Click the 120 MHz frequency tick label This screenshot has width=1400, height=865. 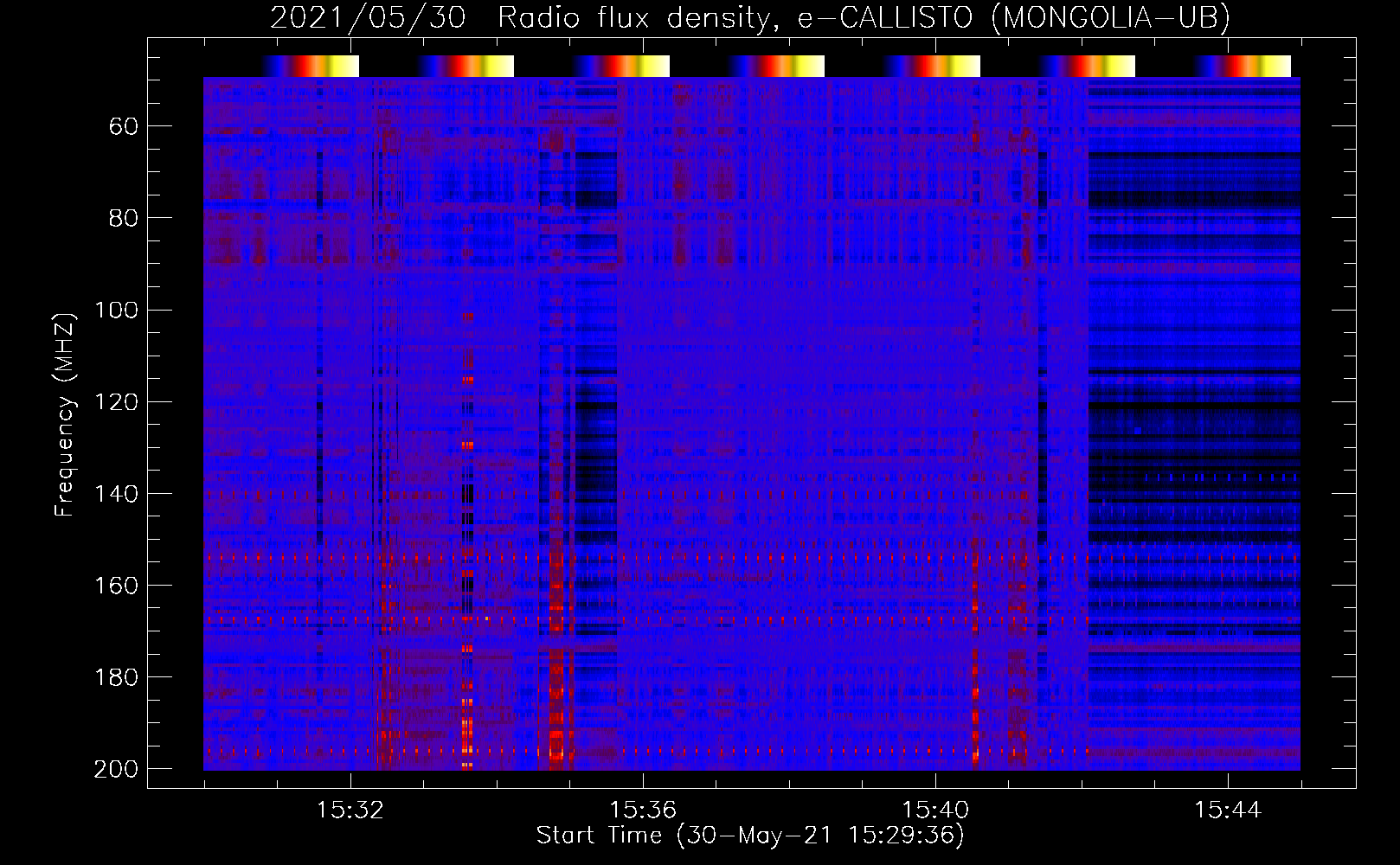click(116, 402)
